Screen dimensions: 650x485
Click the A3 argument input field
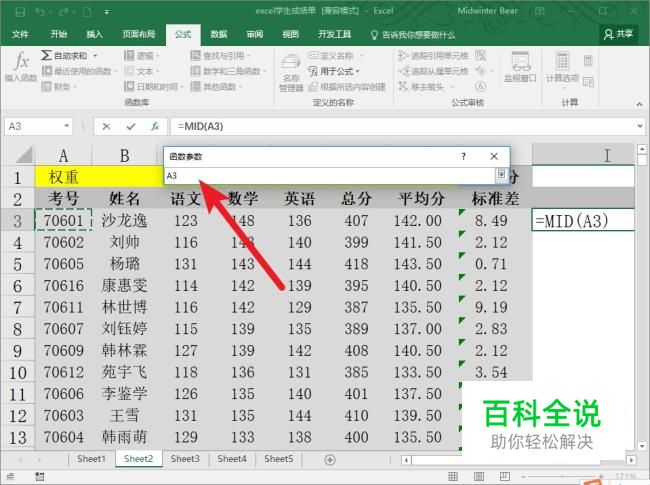pos(330,175)
